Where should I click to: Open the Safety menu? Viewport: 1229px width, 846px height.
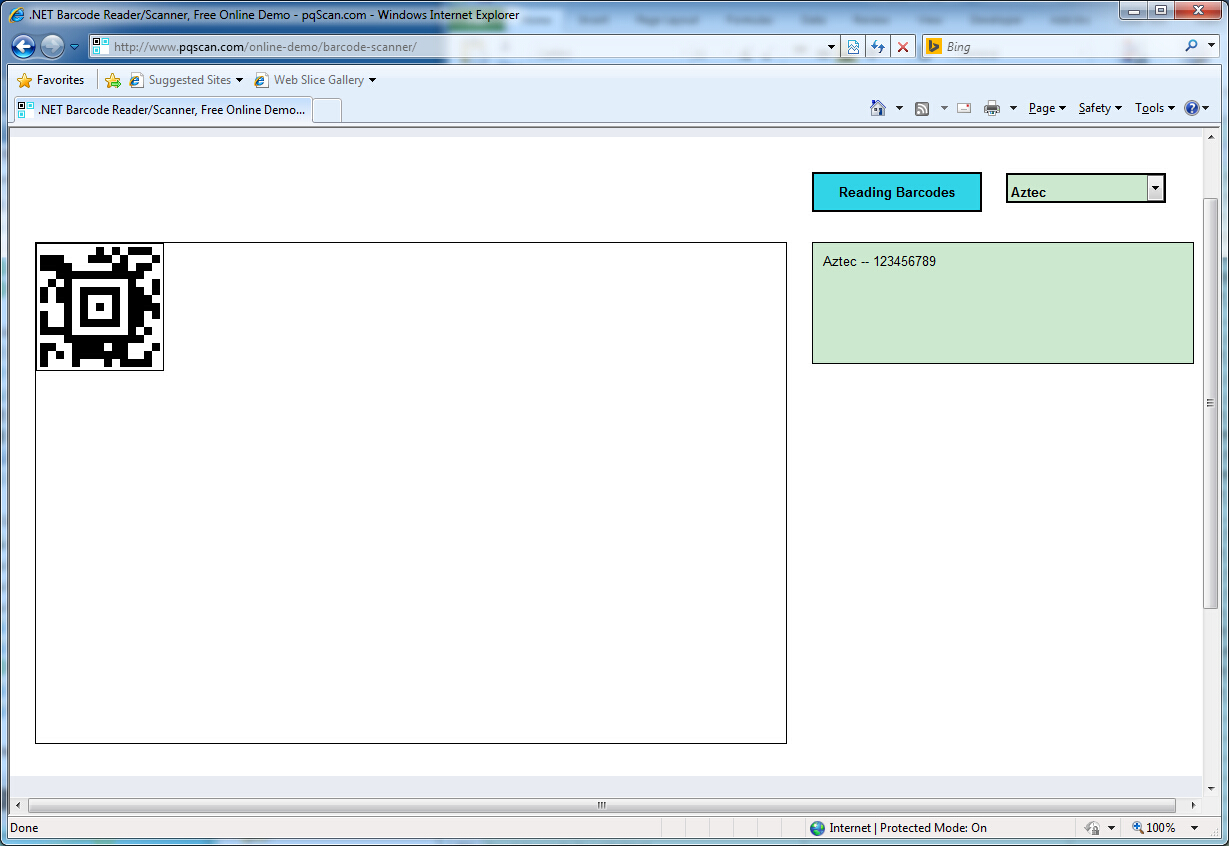point(1100,108)
